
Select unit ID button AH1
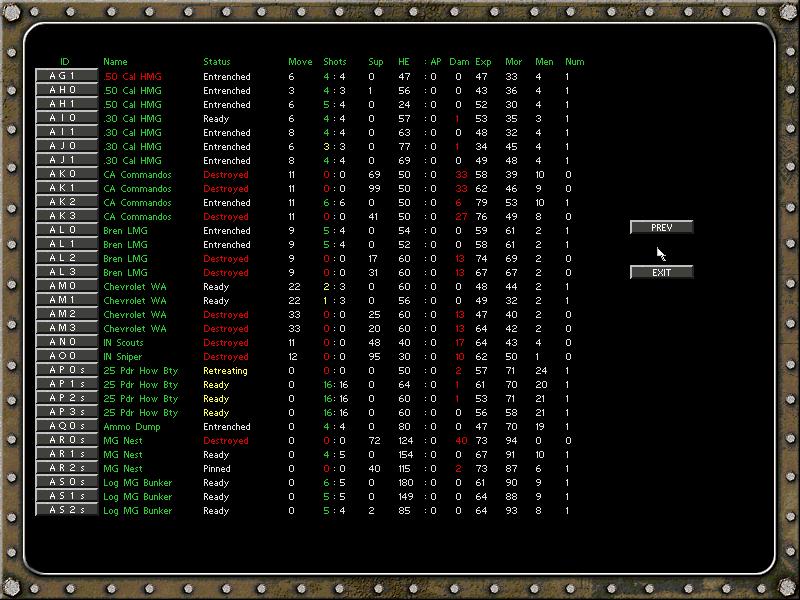tap(67, 104)
